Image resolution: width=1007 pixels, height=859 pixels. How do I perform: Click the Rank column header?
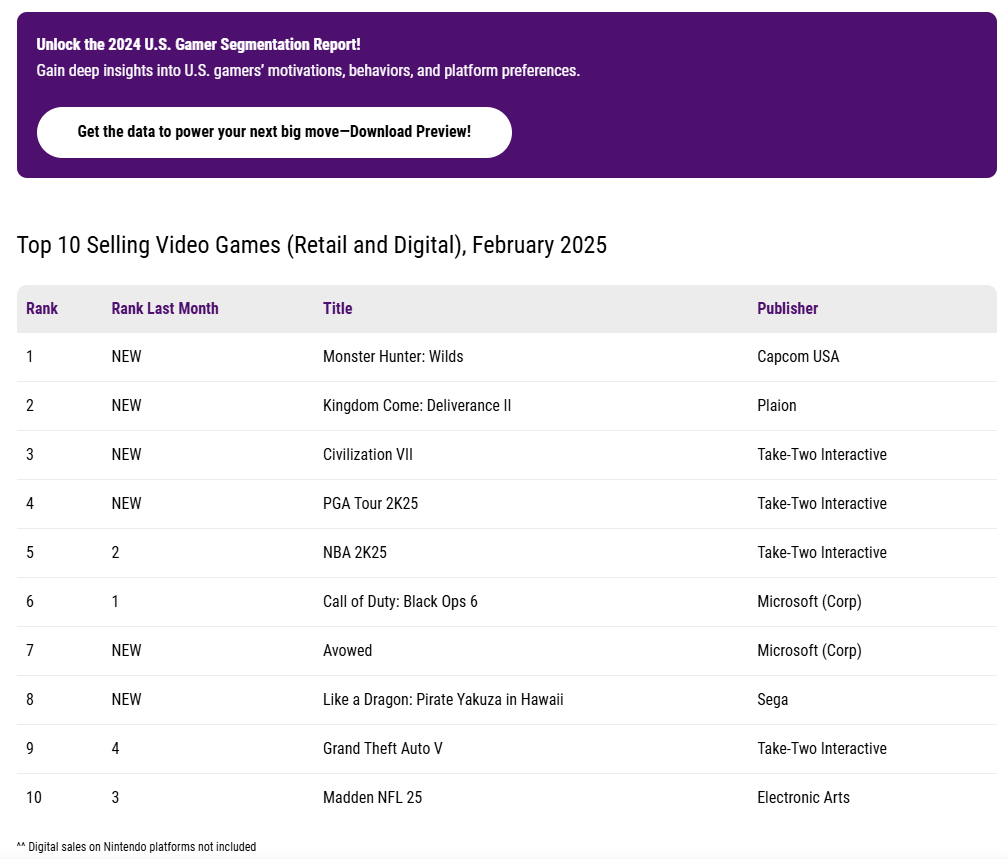point(42,308)
